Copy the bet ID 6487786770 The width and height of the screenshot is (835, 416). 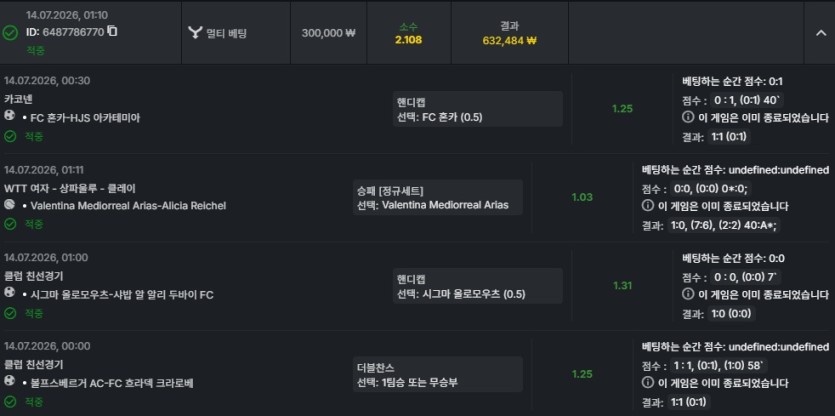112,31
